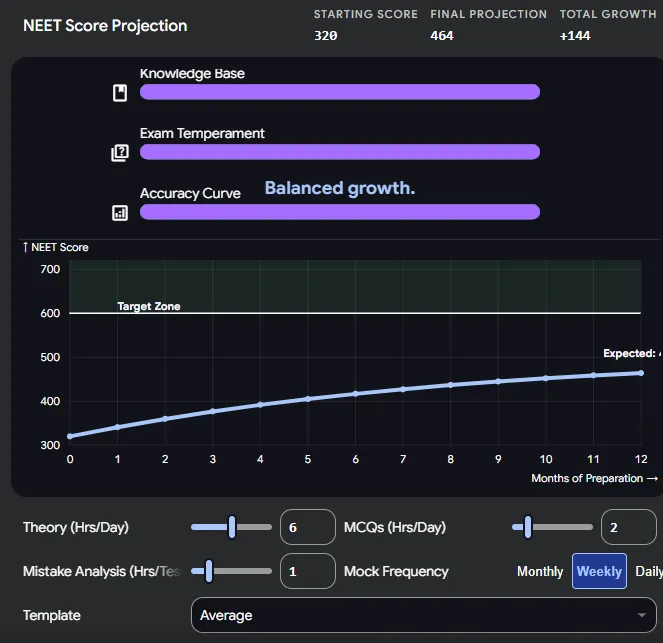
Task: Click the 'TOTAL GROWTH' heading
Action: coord(608,14)
